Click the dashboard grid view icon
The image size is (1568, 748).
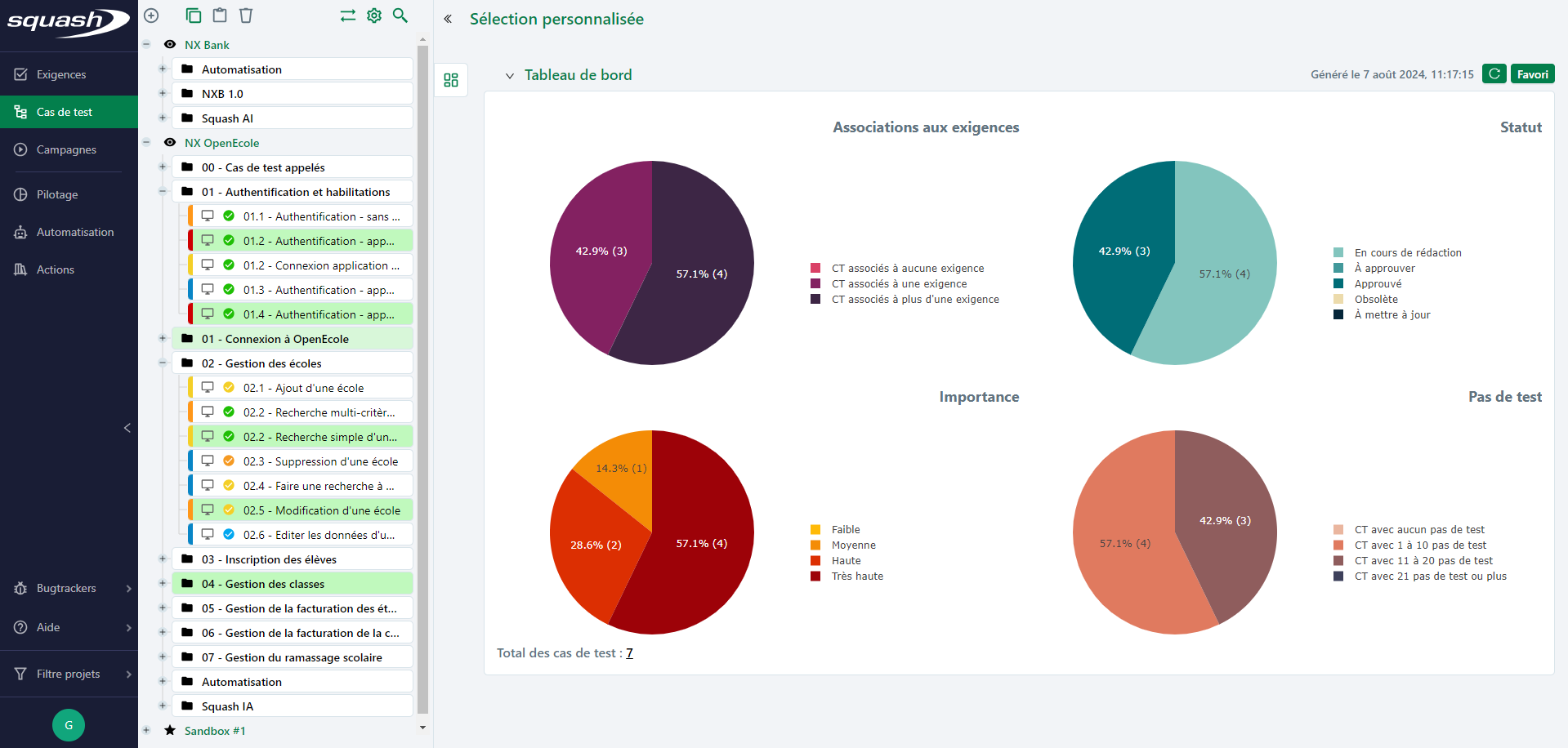pos(451,80)
